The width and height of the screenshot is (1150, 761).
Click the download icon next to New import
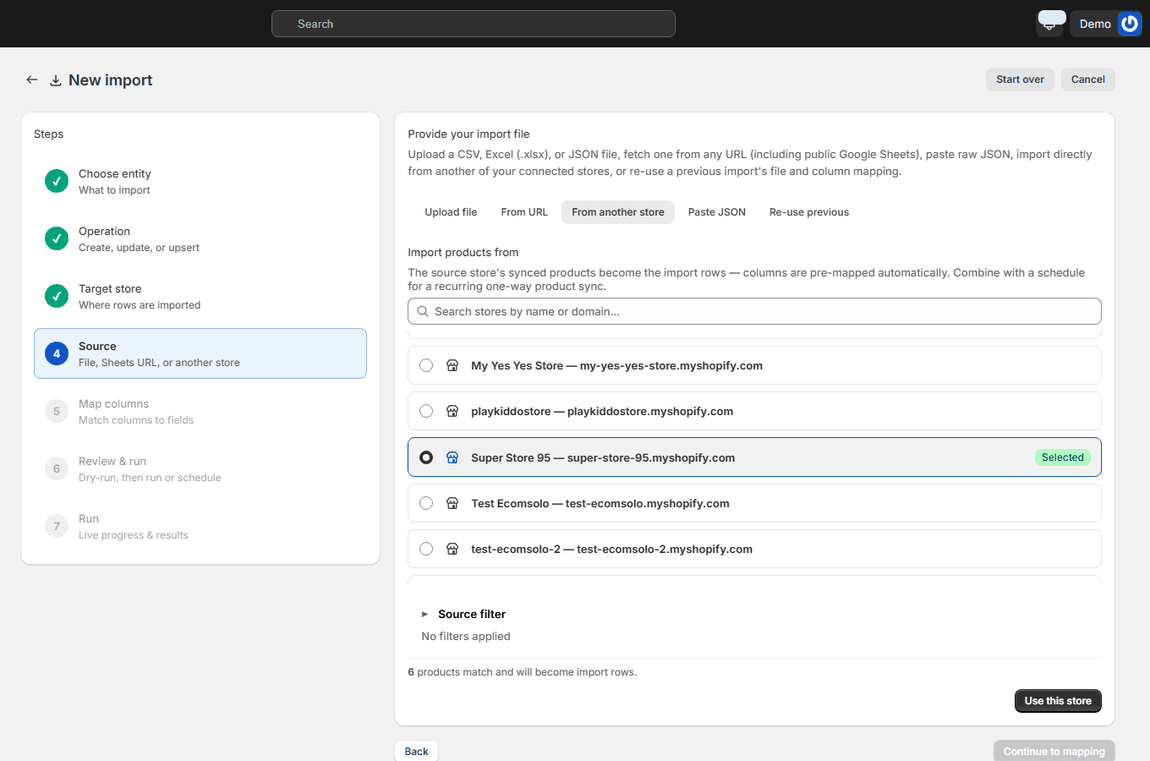55,80
